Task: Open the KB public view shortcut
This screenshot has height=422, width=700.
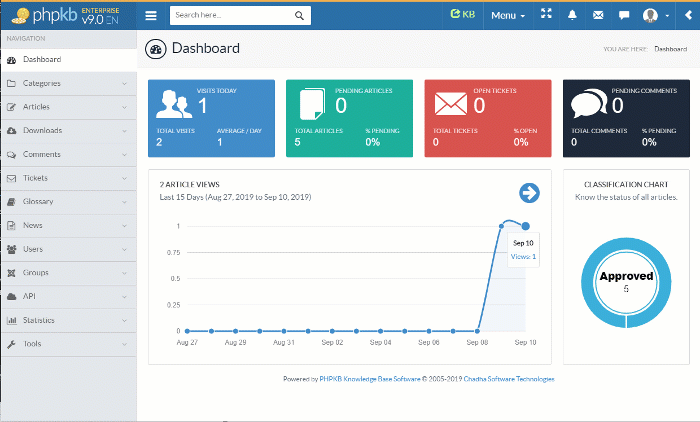Action: pyautogui.click(x=462, y=15)
